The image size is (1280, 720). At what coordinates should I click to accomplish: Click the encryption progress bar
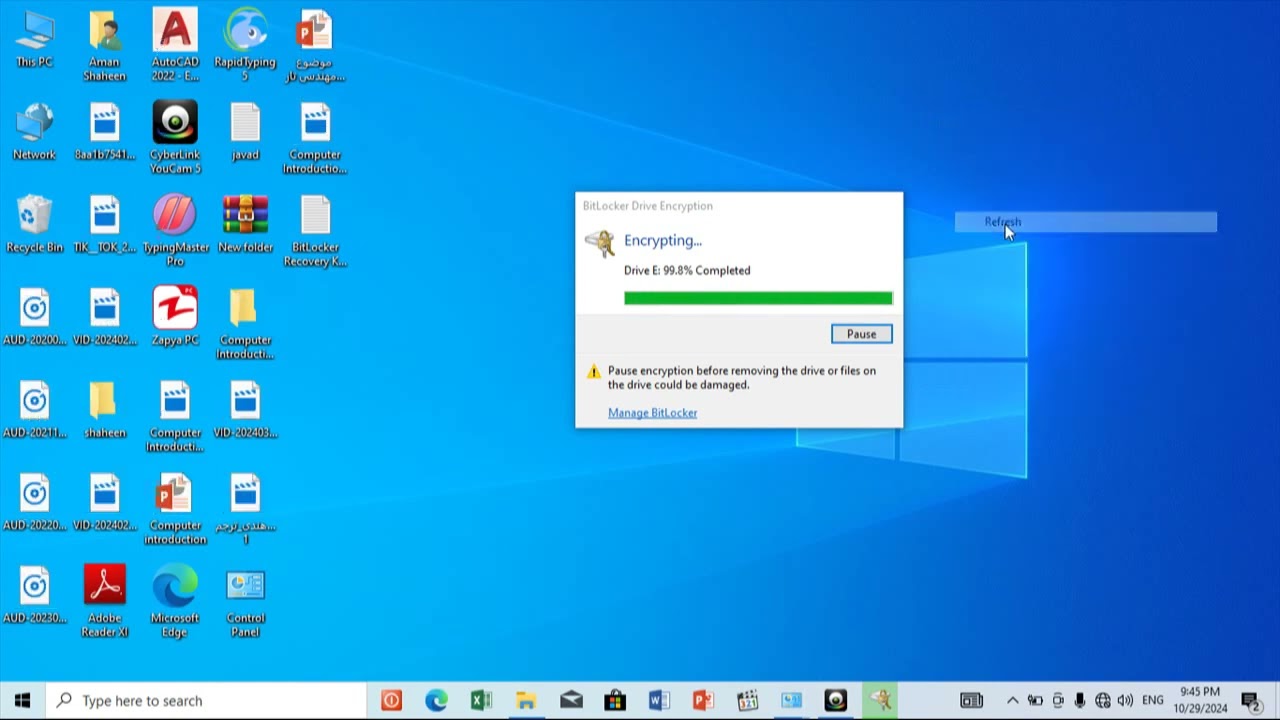[x=758, y=298]
